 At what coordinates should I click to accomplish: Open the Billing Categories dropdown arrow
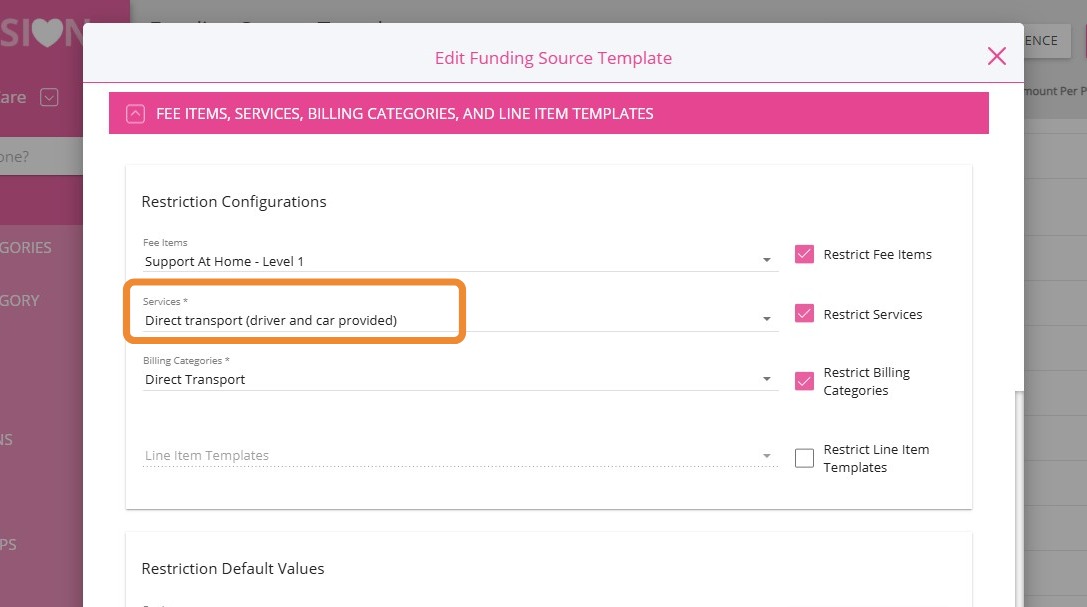click(x=767, y=380)
